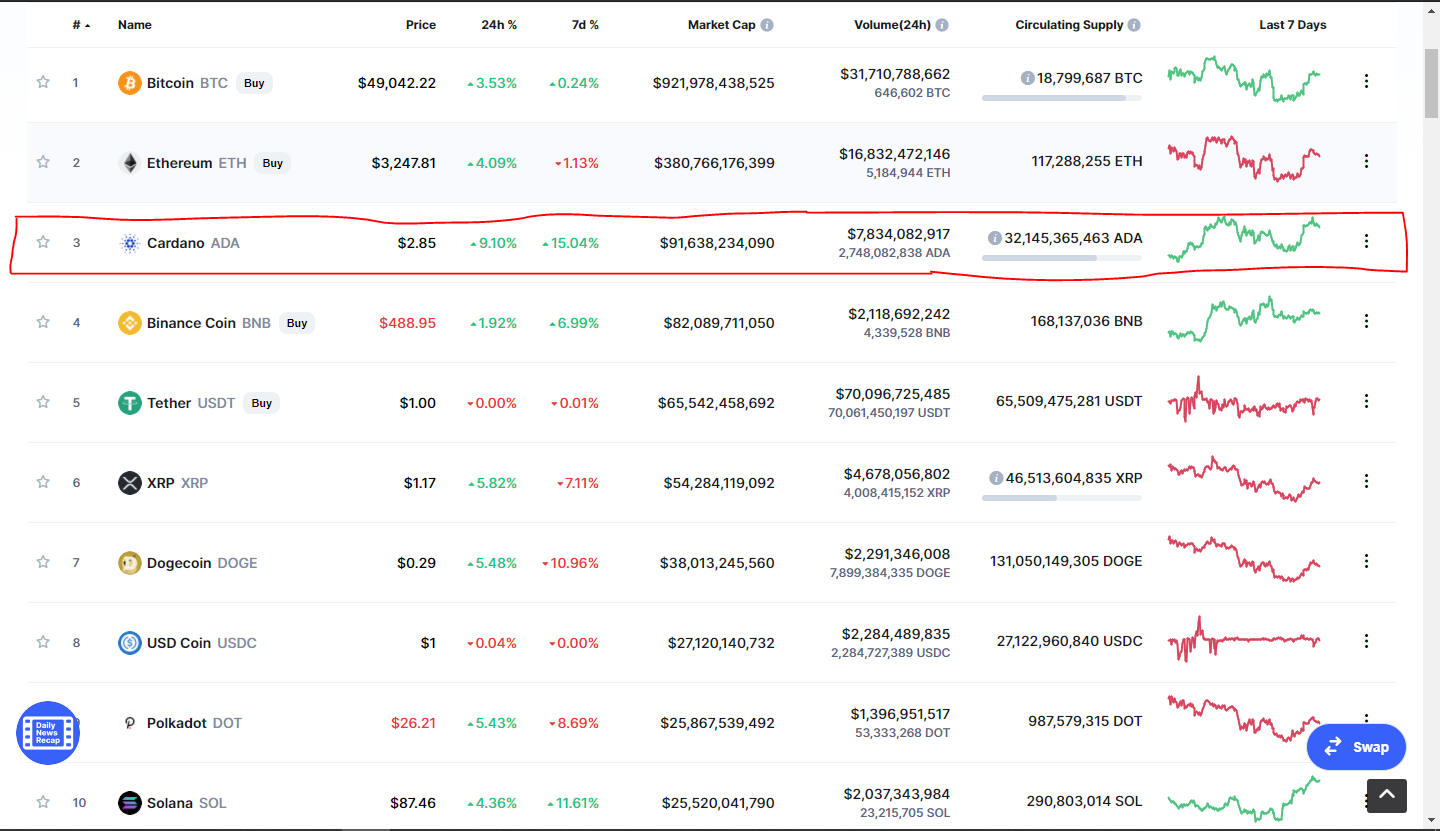This screenshot has width=1440, height=831.
Task: Open the three-dot menu for XRP
Action: (1366, 481)
